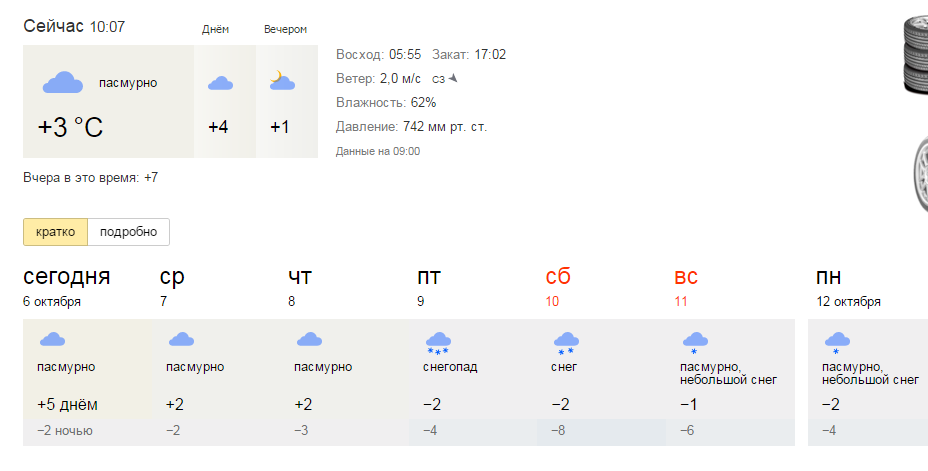Select the сегодня day heading
This screenshot has height=471, width=928.
pos(67,277)
